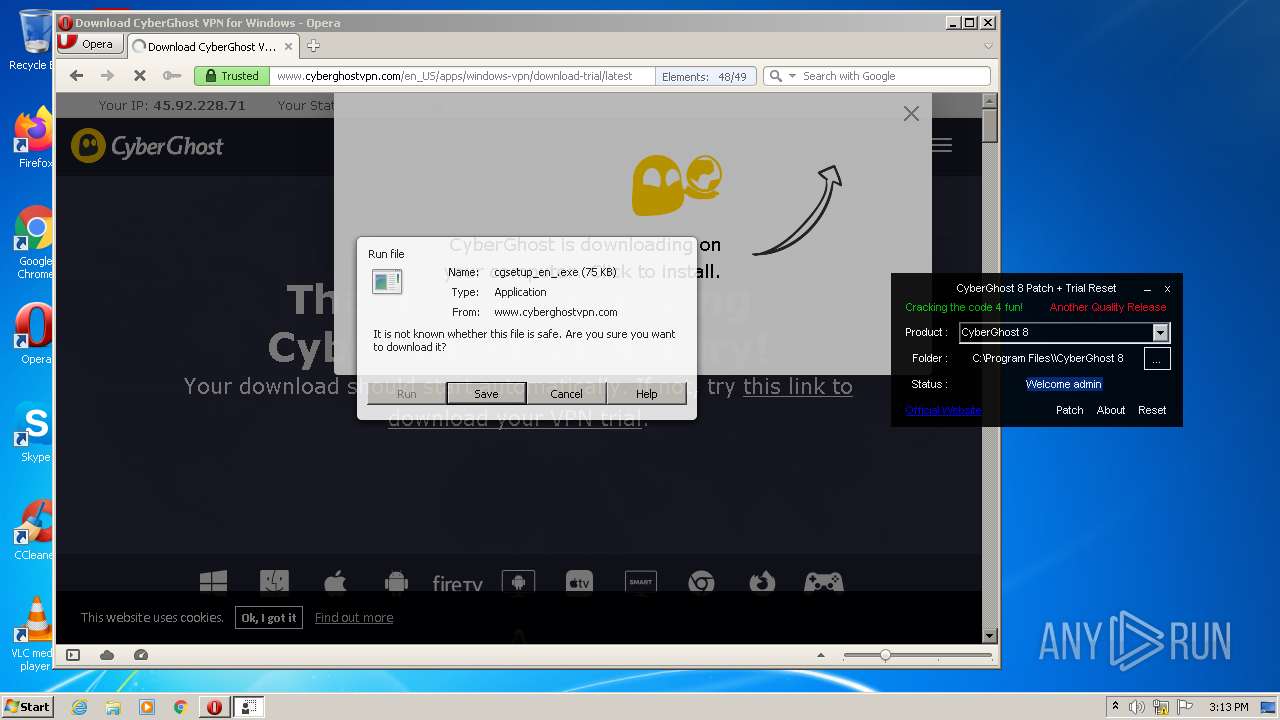Click the page vertical scrollbar down arrow
This screenshot has width=1280, height=720.
tap(990, 635)
